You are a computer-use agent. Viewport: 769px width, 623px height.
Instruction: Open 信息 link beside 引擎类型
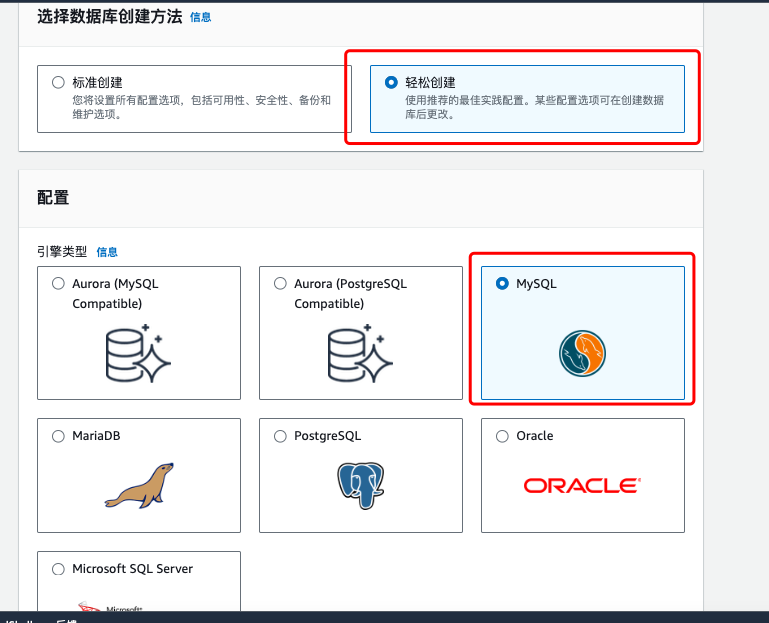click(x=107, y=252)
